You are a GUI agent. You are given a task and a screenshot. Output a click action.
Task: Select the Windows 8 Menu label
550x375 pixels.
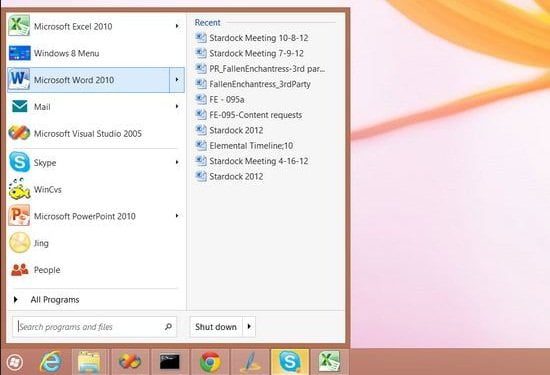[67, 53]
